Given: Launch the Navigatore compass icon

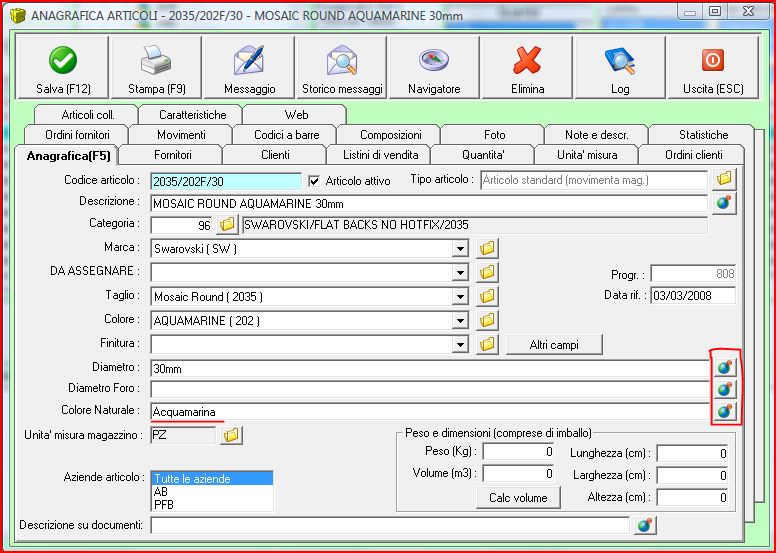Looking at the screenshot, I should tap(434, 59).
